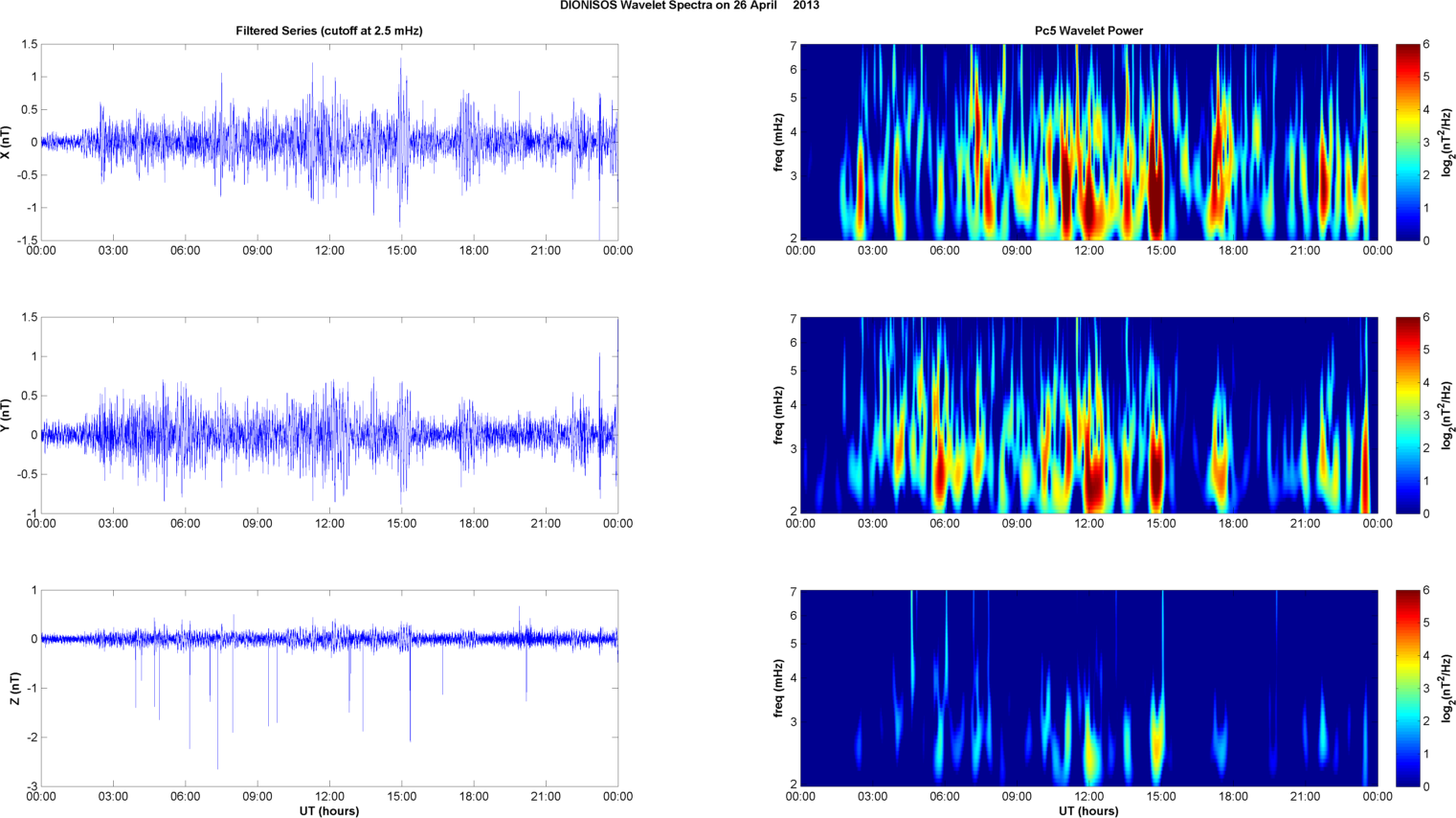Click the 4 mHz tick on the middle spectrogram
Image resolution: width=1456 pixels, height=818 pixels.
794,406
